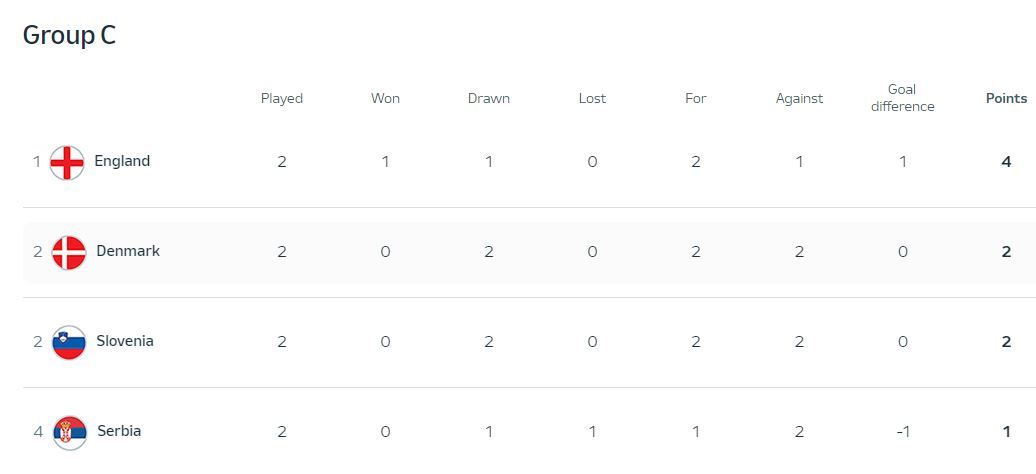1036x474 pixels.
Task: Click the Lost column header
Action: click(592, 98)
